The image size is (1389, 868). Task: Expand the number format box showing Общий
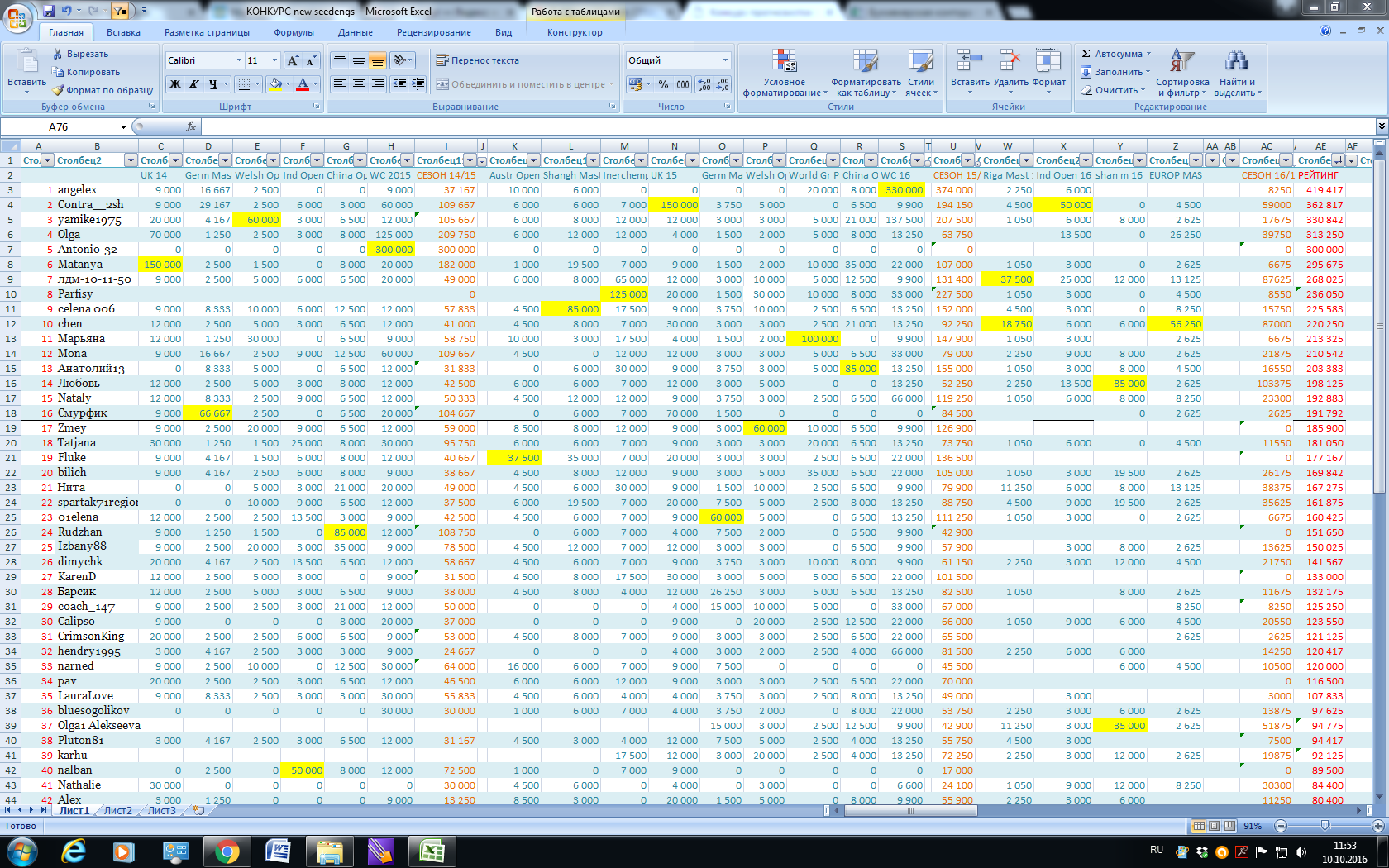(725, 60)
